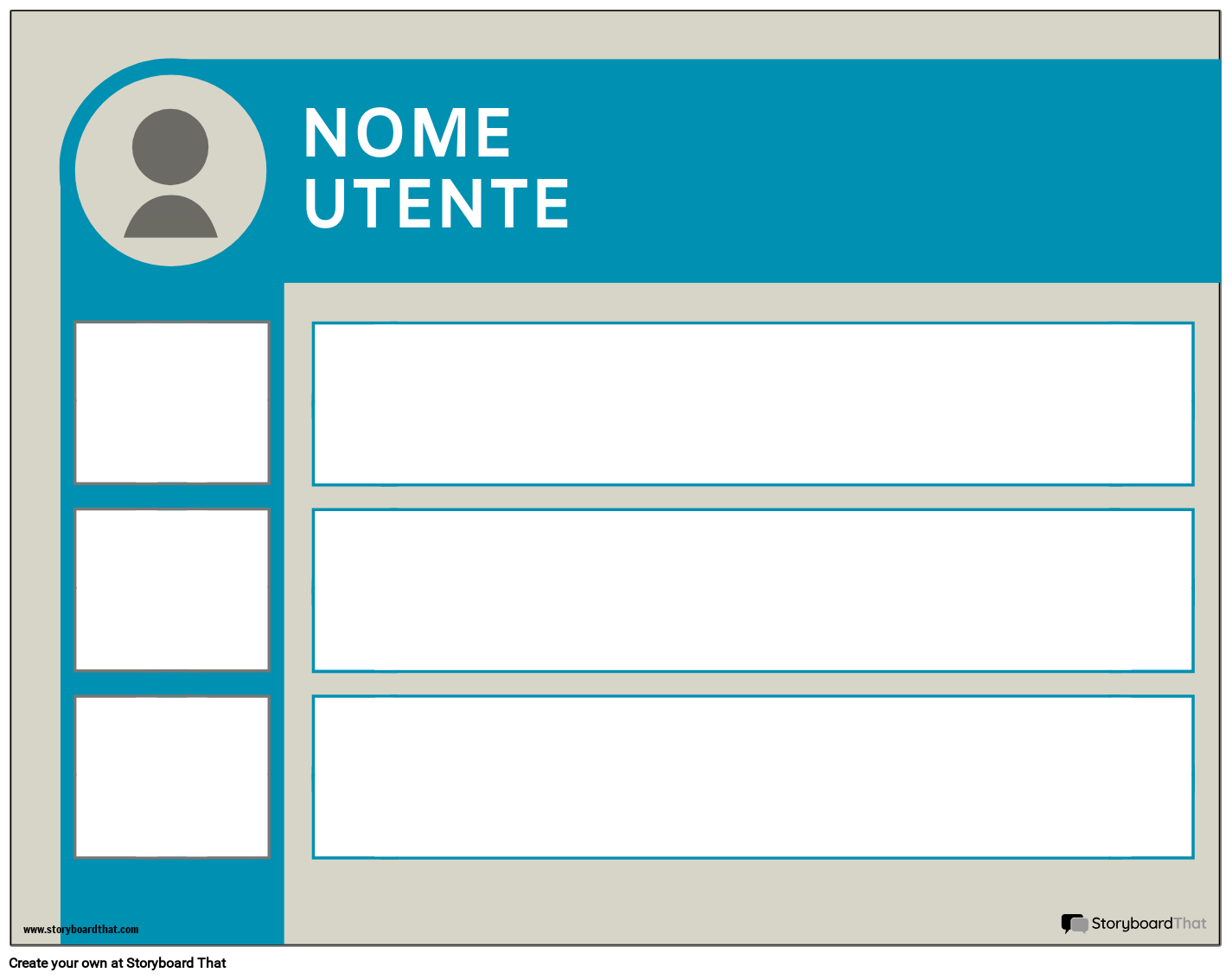Click the black word Storyboard in the logo
Viewport: 1232px width, 979px height.
(x=1132, y=924)
